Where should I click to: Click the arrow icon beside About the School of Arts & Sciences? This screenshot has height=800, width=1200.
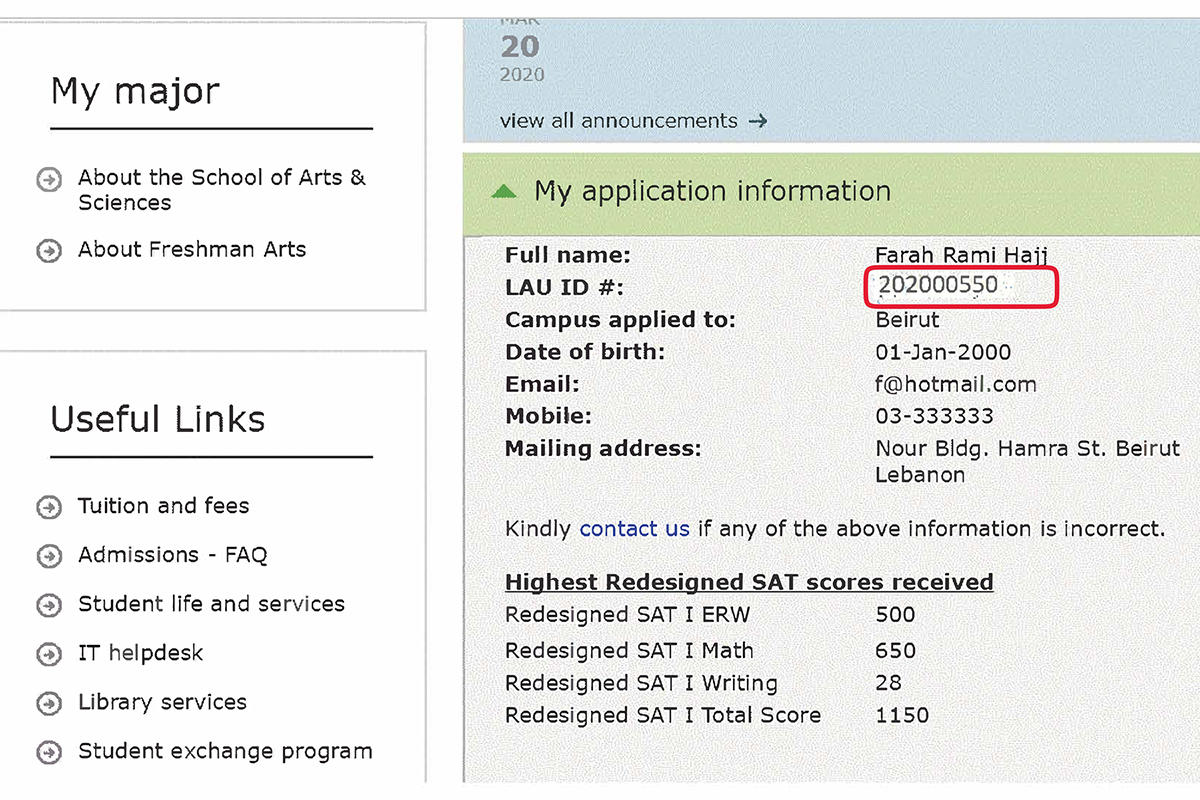coord(48,181)
